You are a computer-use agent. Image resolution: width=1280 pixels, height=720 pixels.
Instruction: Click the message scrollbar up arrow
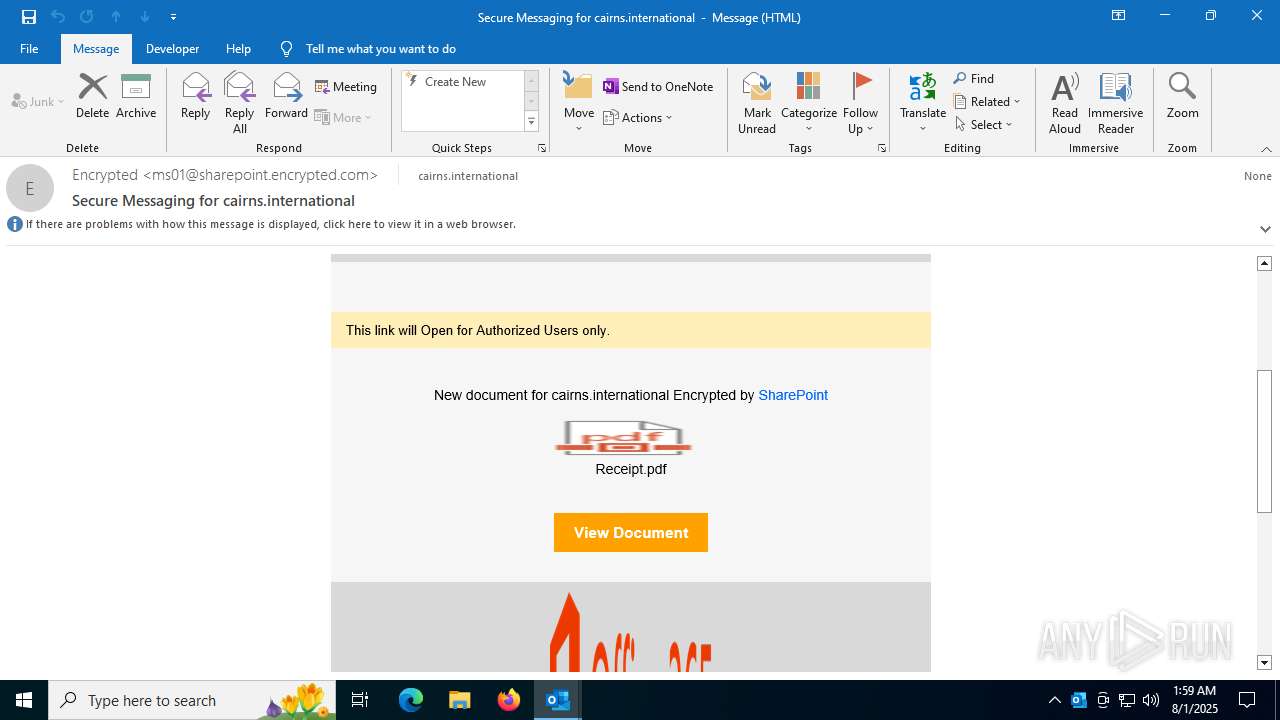[1264, 263]
